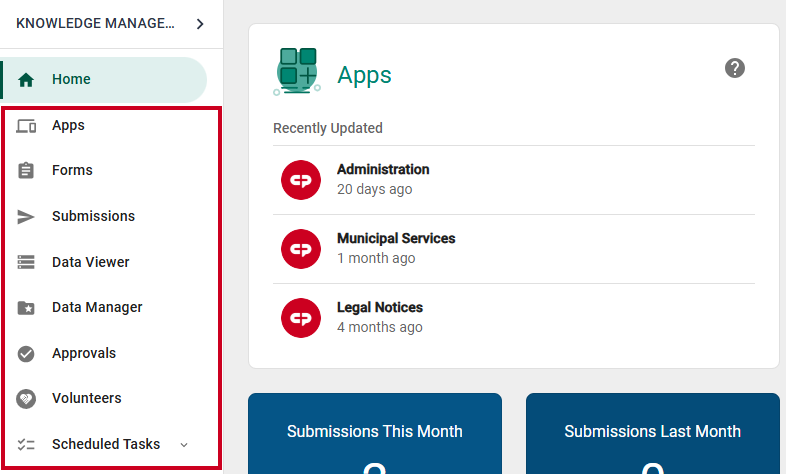Click the '1 month ago' text
The height and width of the screenshot is (474, 786).
376,259
